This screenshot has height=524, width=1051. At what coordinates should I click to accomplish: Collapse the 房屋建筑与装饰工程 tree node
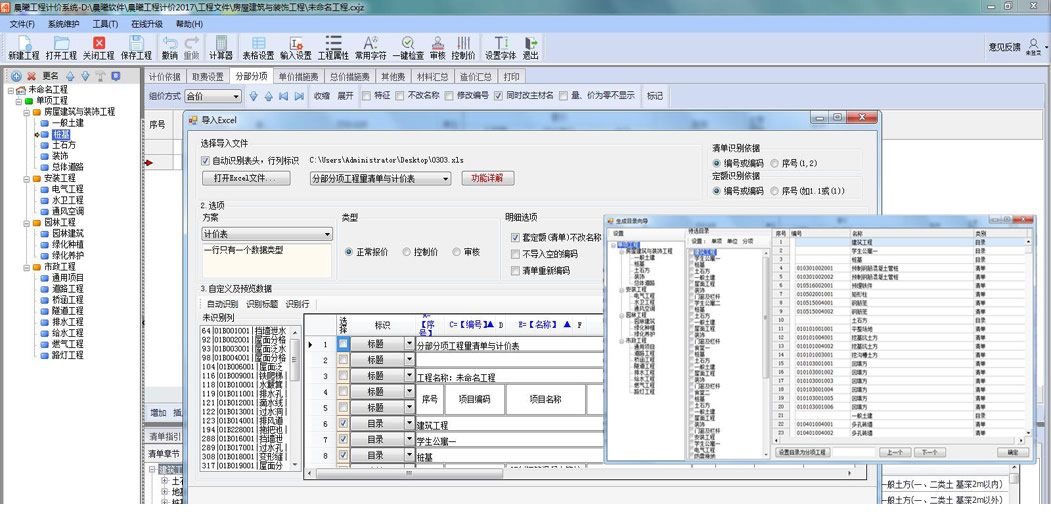26,112
